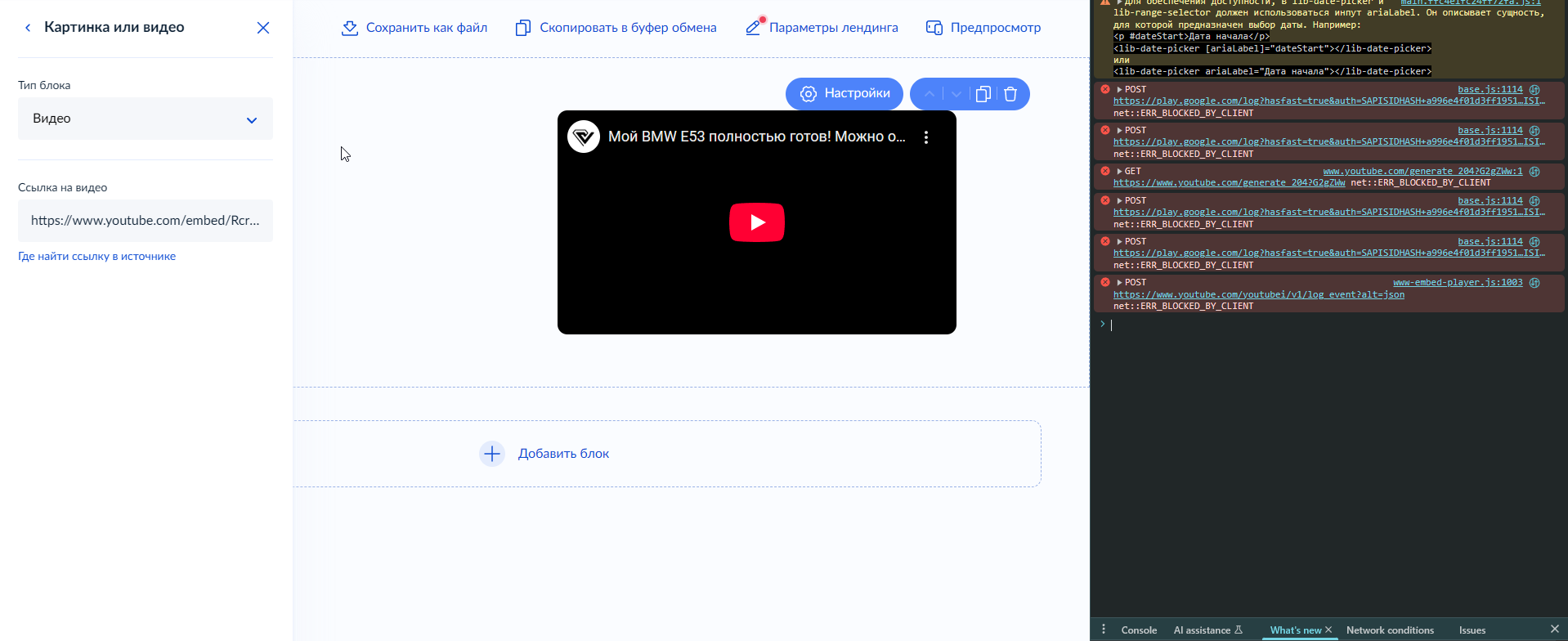The image size is (1568, 641).
Task: Play the embedded YouTube video
Action: (757, 222)
